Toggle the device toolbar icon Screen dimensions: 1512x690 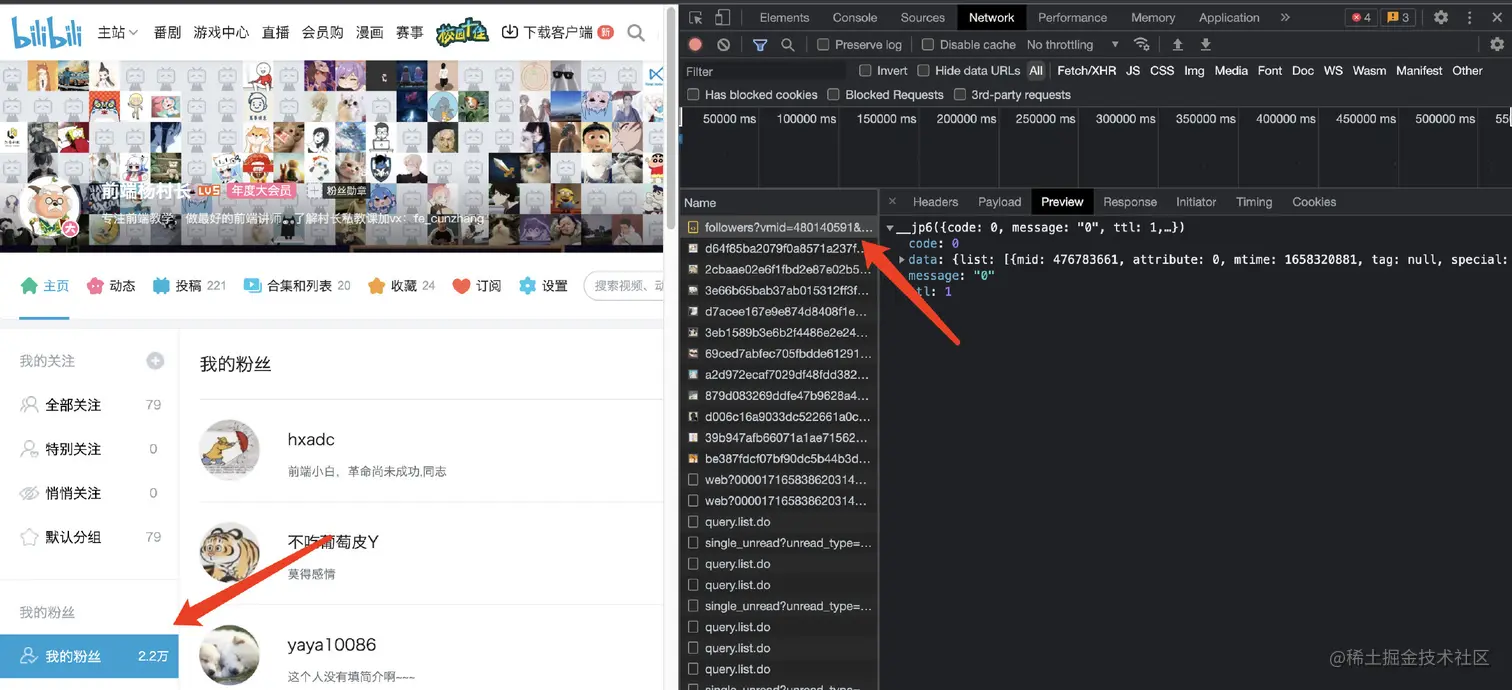pos(722,17)
